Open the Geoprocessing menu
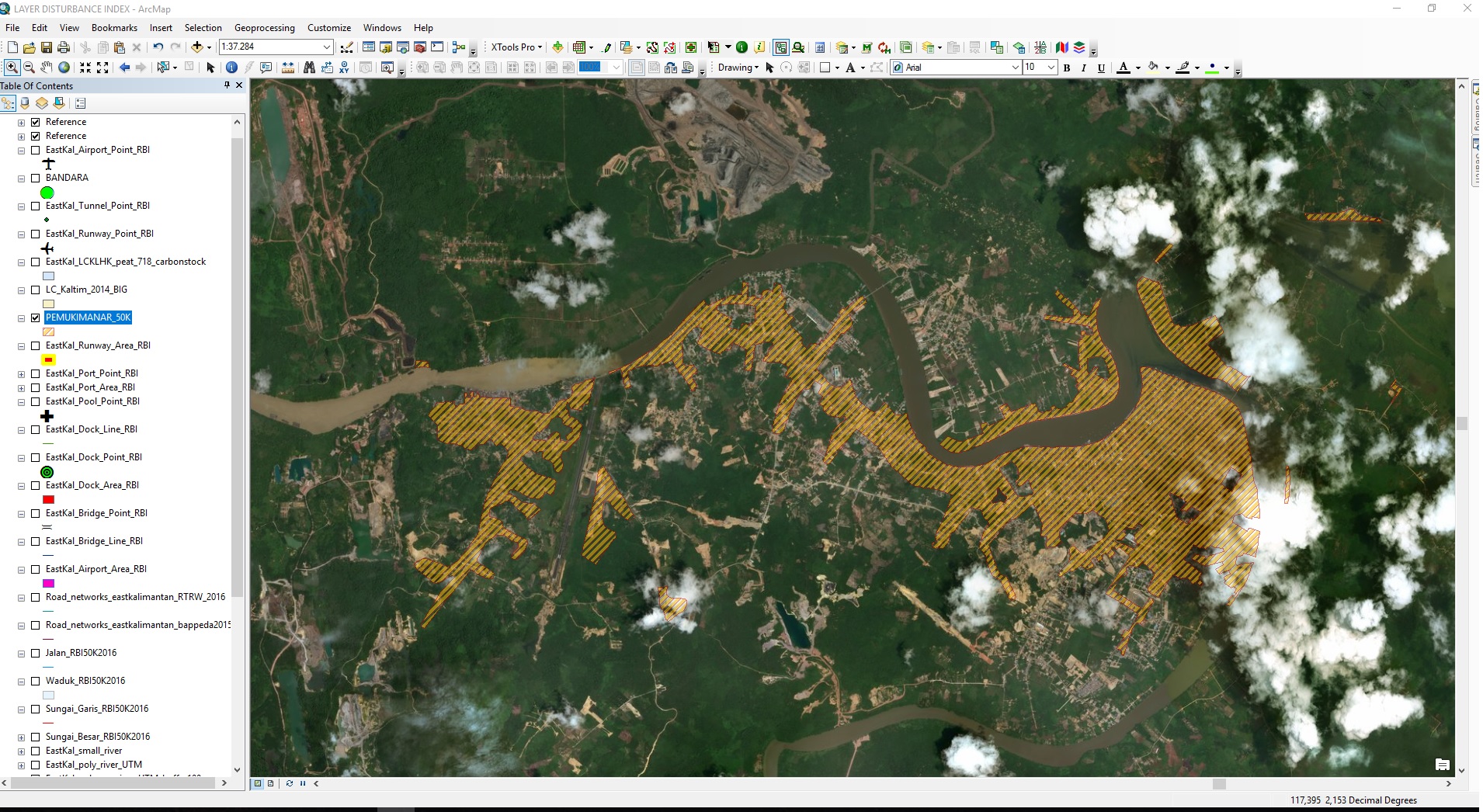Image resolution: width=1483 pixels, height=812 pixels. [x=264, y=27]
